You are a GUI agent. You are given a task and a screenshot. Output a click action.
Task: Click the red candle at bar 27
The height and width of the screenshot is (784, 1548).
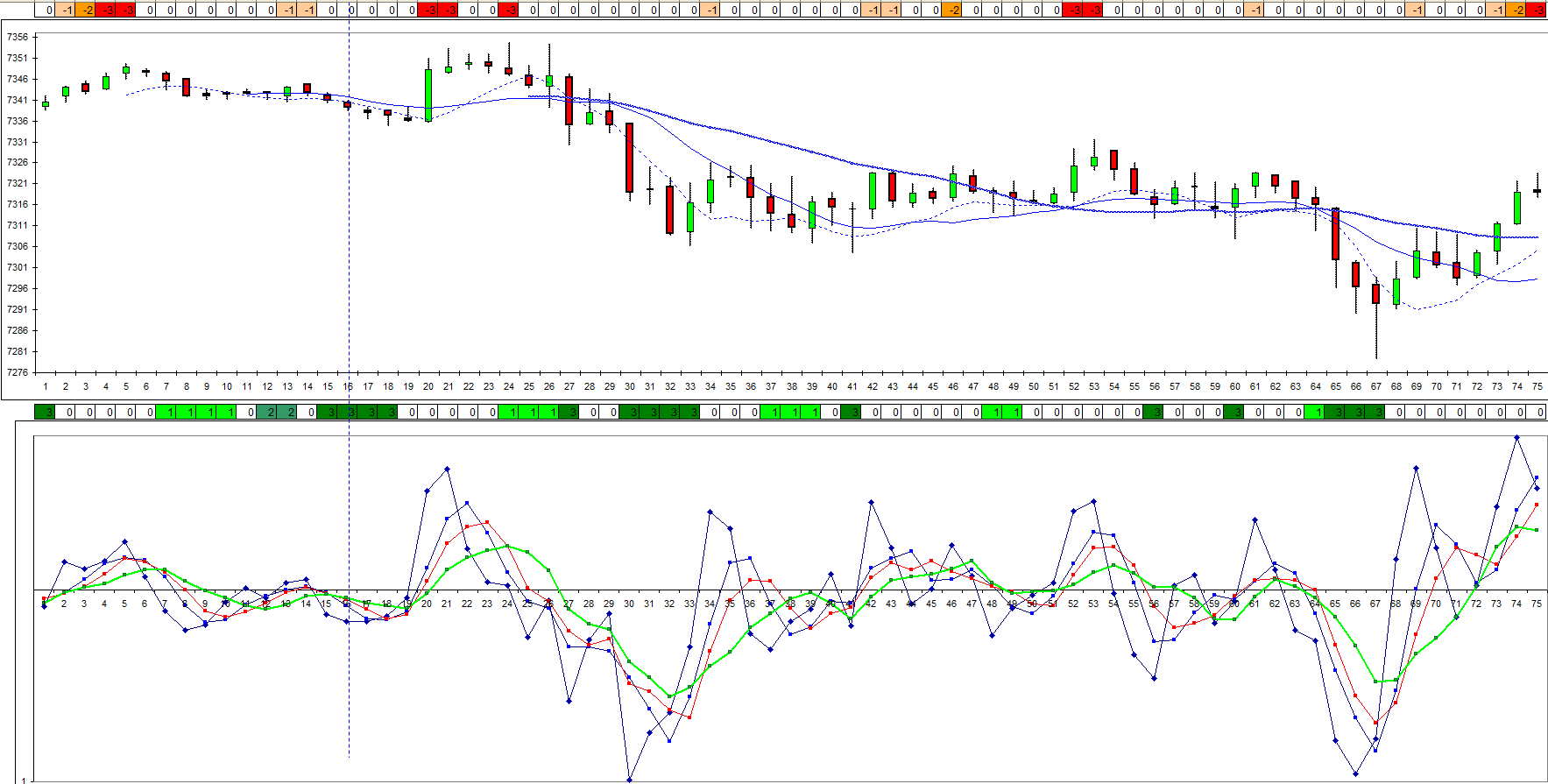click(x=569, y=100)
